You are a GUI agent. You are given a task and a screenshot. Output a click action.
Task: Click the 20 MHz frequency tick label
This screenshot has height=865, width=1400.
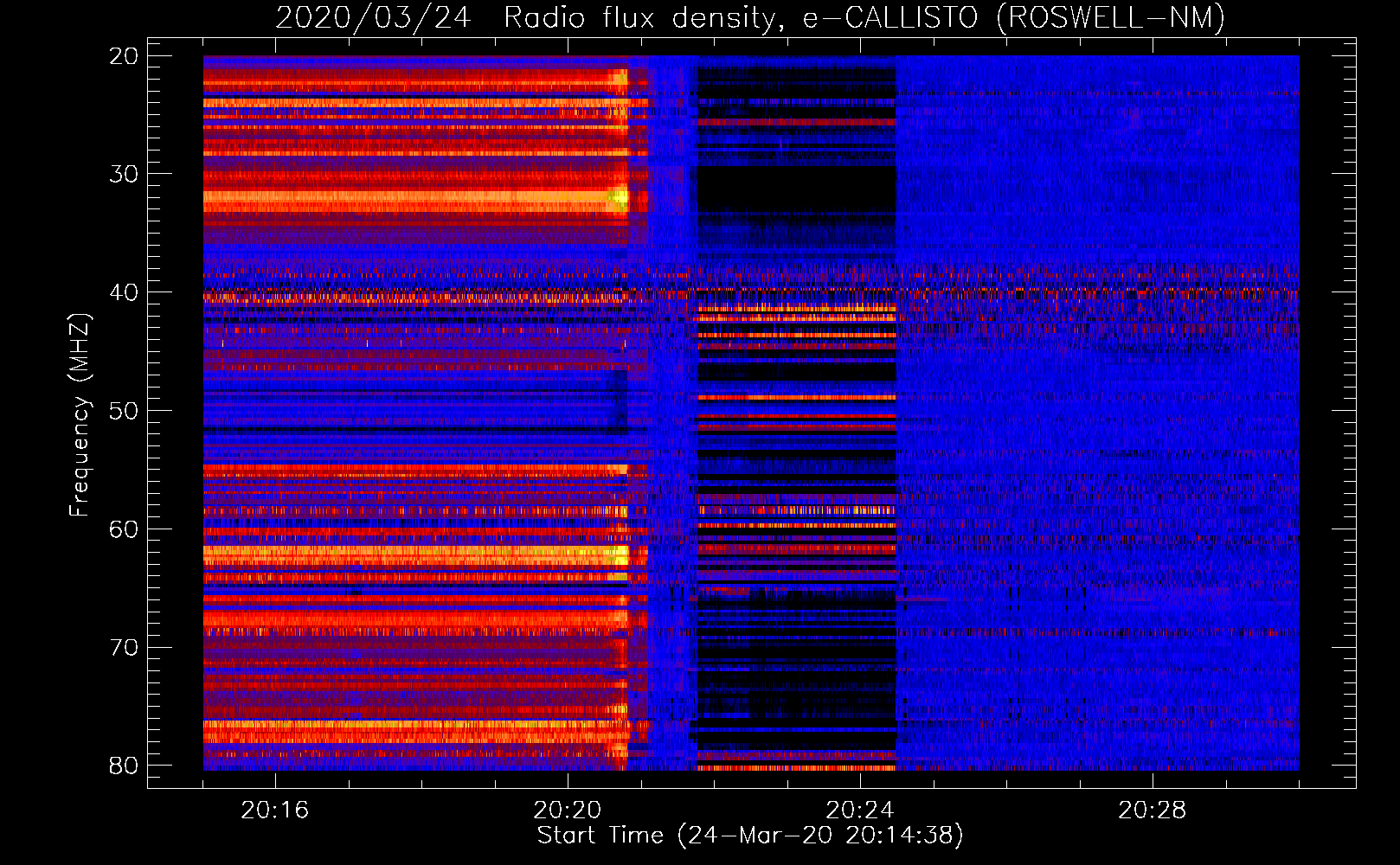(124, 56)
